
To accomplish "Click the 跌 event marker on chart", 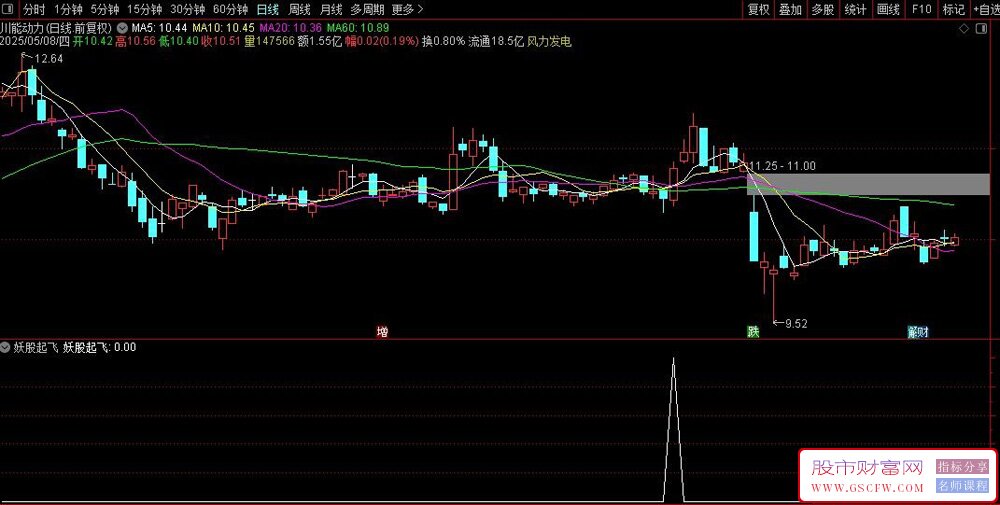I will tap(753, 332).
